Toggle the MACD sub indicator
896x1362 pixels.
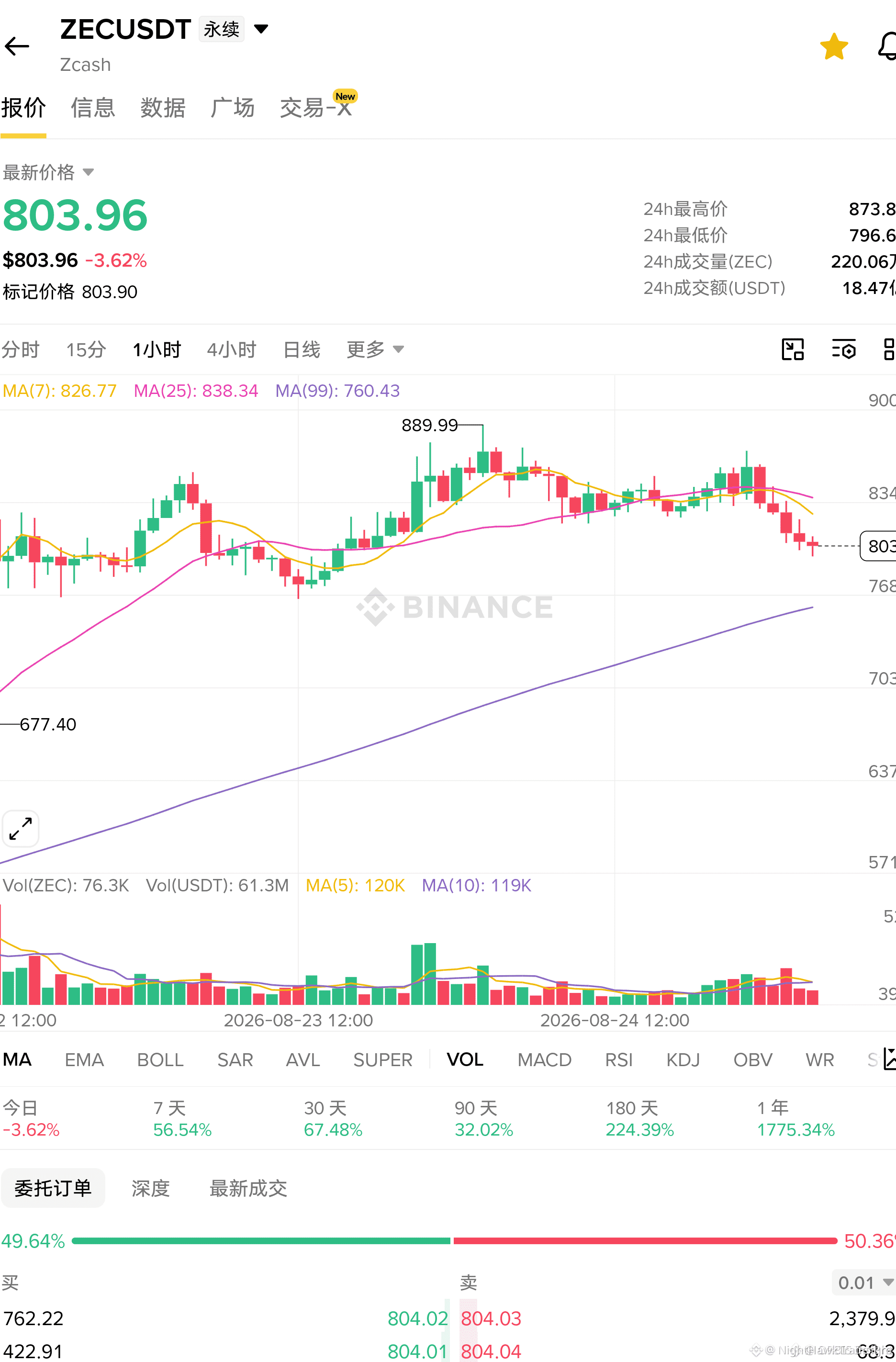tap(545, 1059)
